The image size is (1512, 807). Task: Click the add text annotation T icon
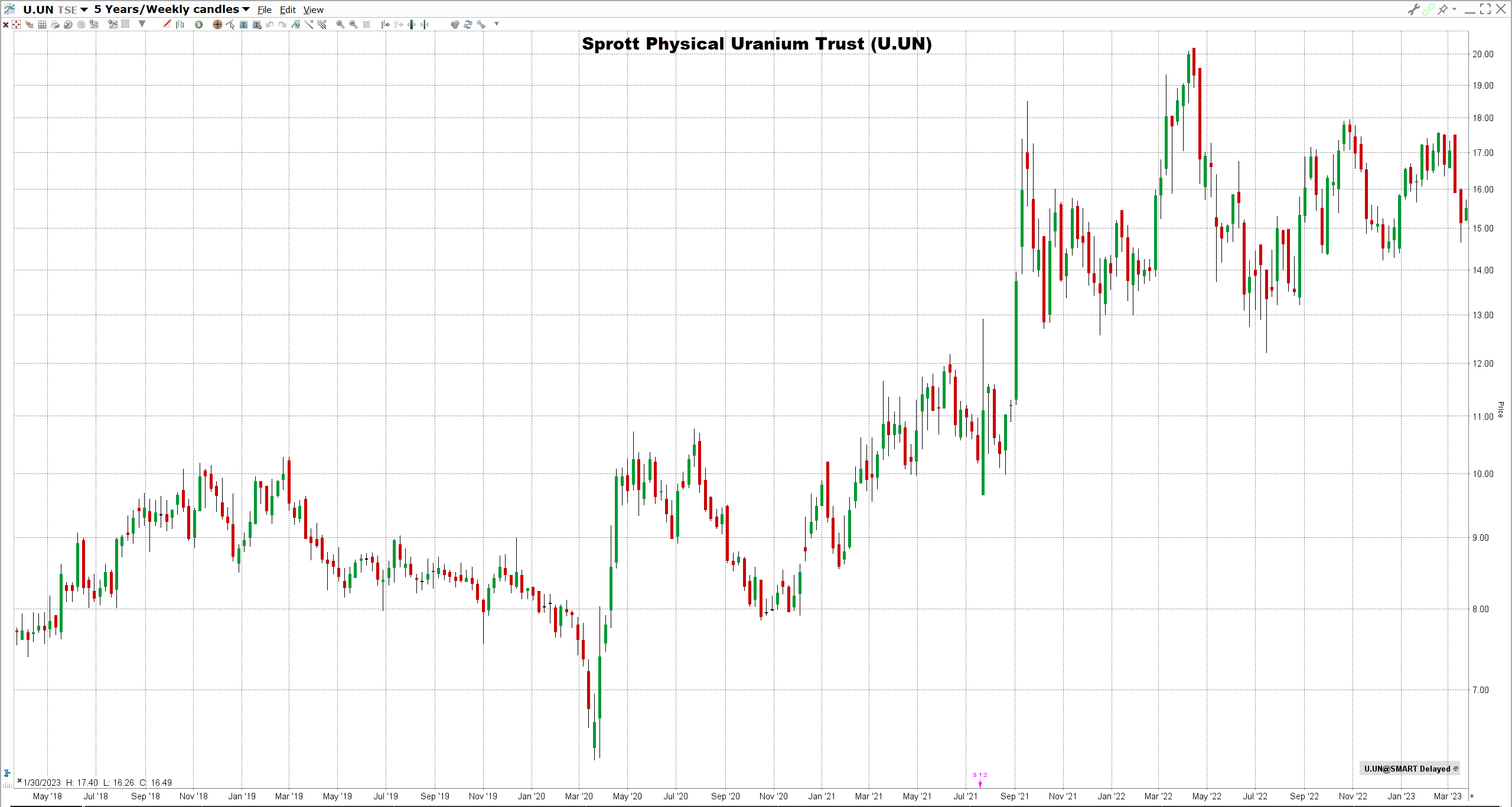tap(243, 24)
